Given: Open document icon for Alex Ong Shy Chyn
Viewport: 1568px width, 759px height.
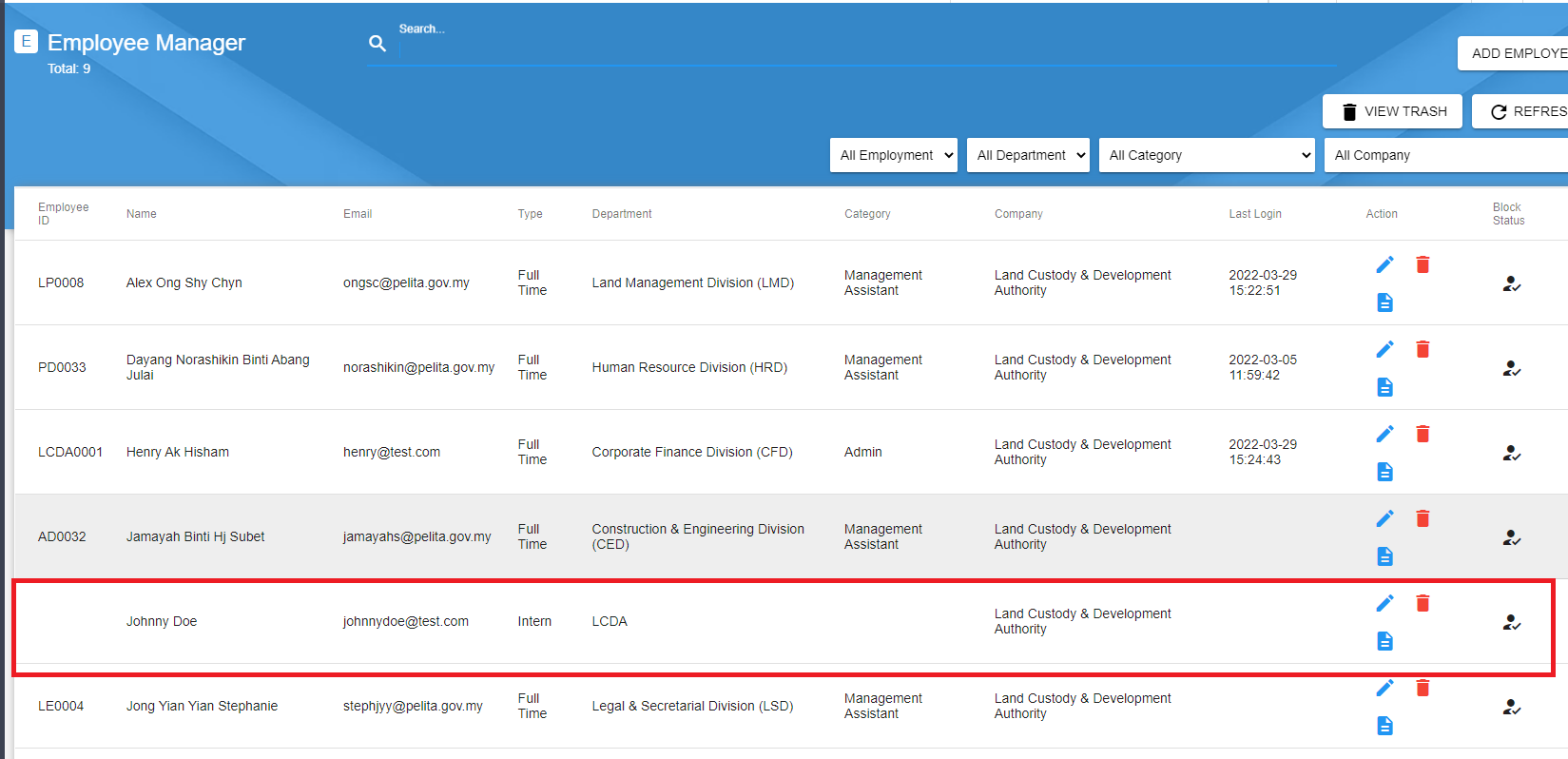Looking at the screenshot, I should click(1384, 302).
